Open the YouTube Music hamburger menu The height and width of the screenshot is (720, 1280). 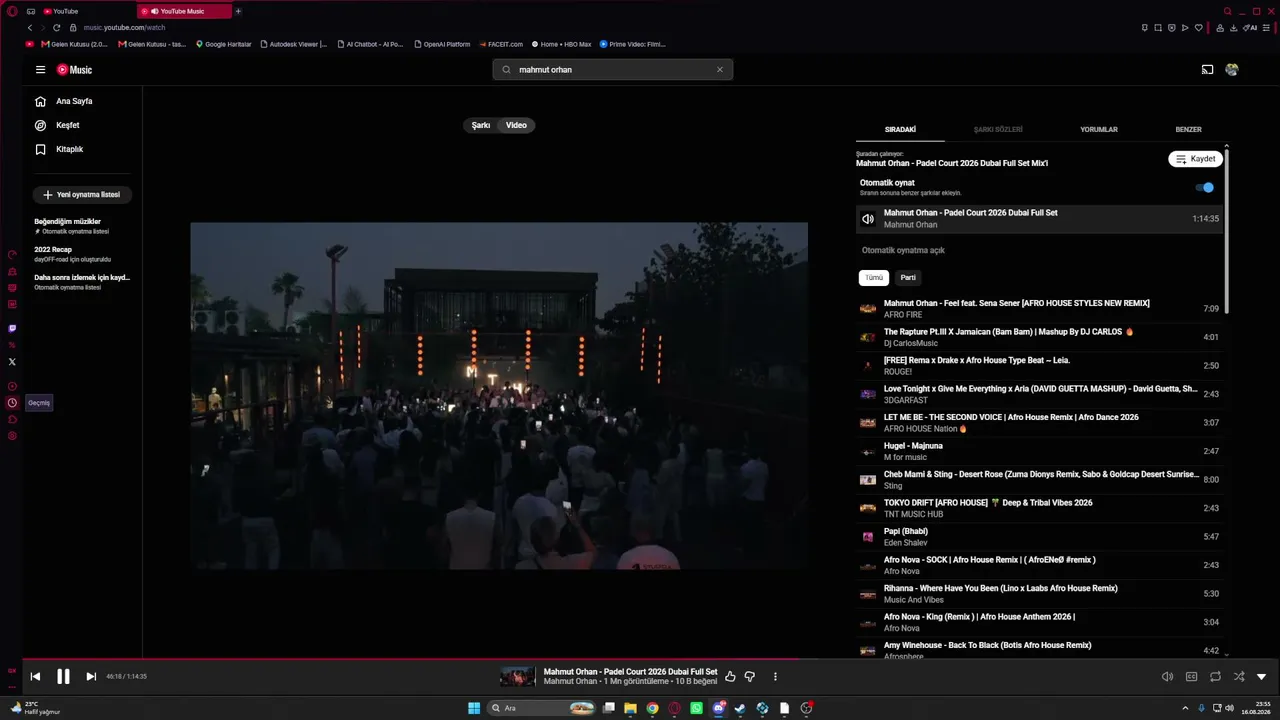(40, 70)
